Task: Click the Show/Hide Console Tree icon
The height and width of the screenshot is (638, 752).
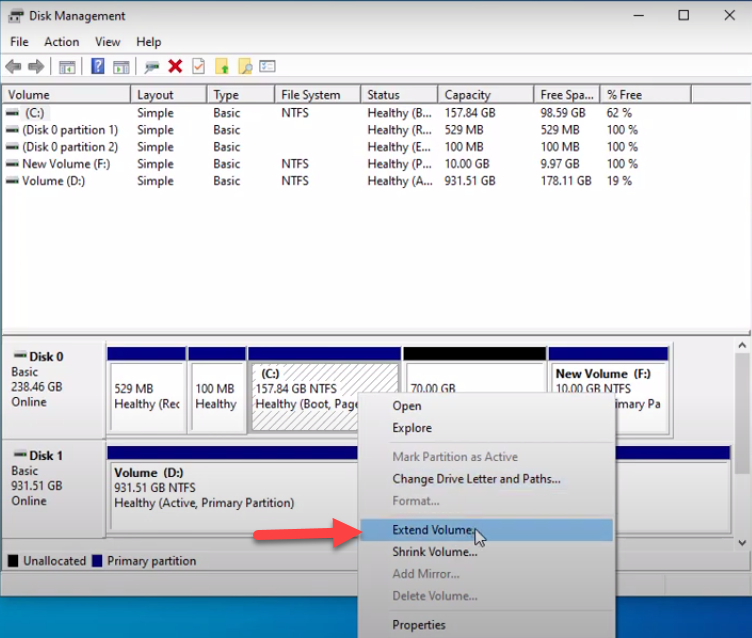Action: 67,67
